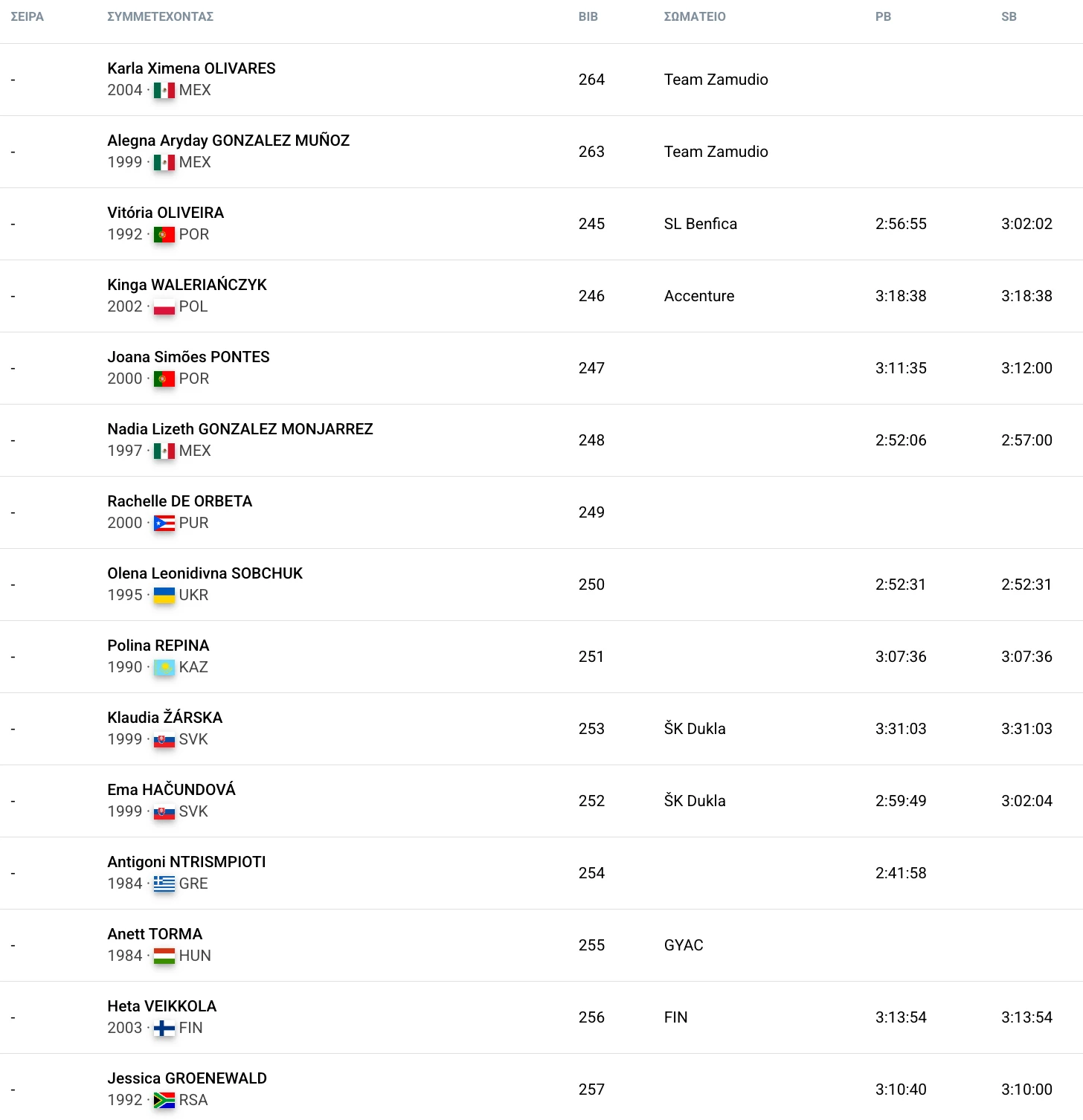
Task: Open athlete Nadia Lizeth GONZALEZ MONJARREZ
Action: 240,429
